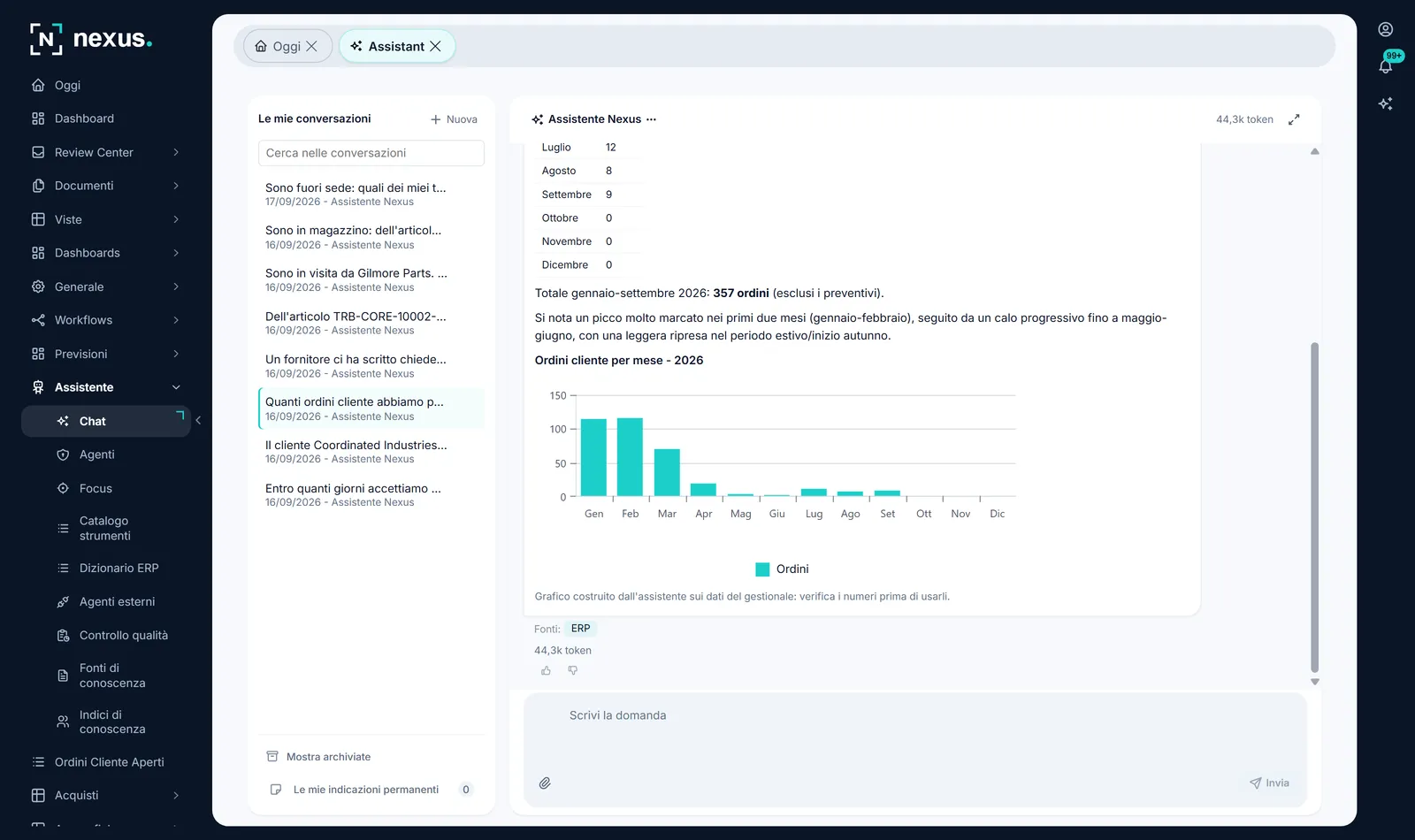Screen dimensions: 1415x840
Task: Click the ERP source tag
Action: coord(580,629)
